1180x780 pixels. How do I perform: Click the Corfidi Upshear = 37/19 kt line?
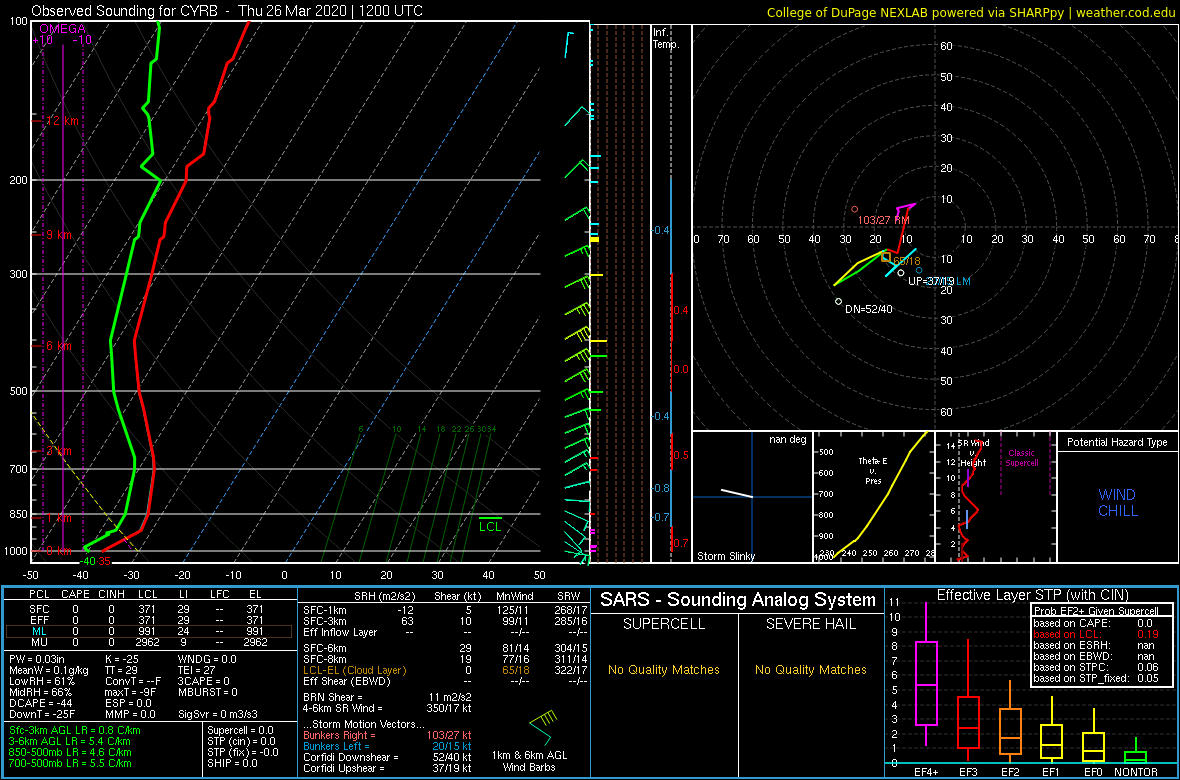(x=387, y=767)
